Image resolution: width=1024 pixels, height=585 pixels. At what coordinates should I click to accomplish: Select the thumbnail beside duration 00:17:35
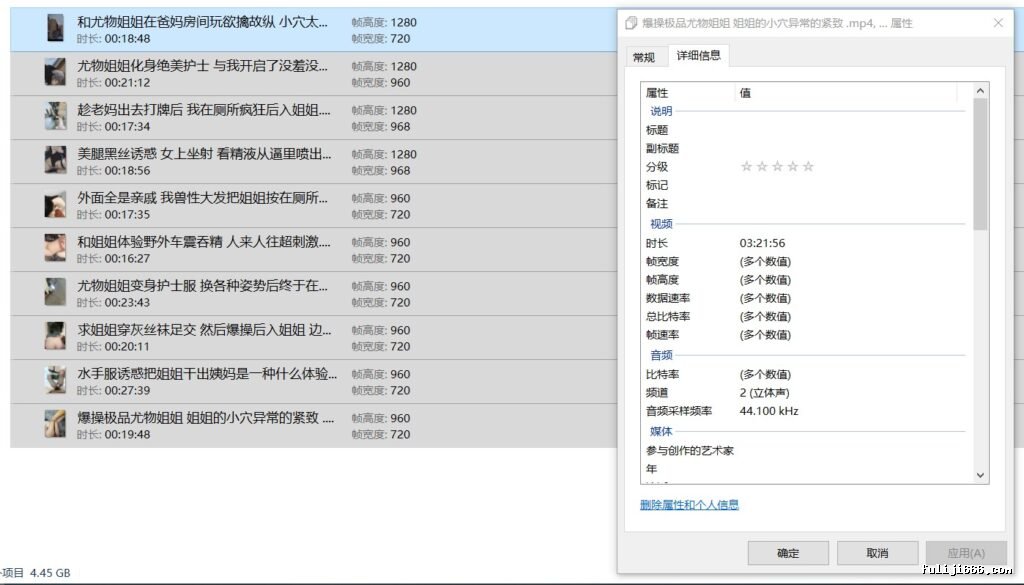coord(55,204)
